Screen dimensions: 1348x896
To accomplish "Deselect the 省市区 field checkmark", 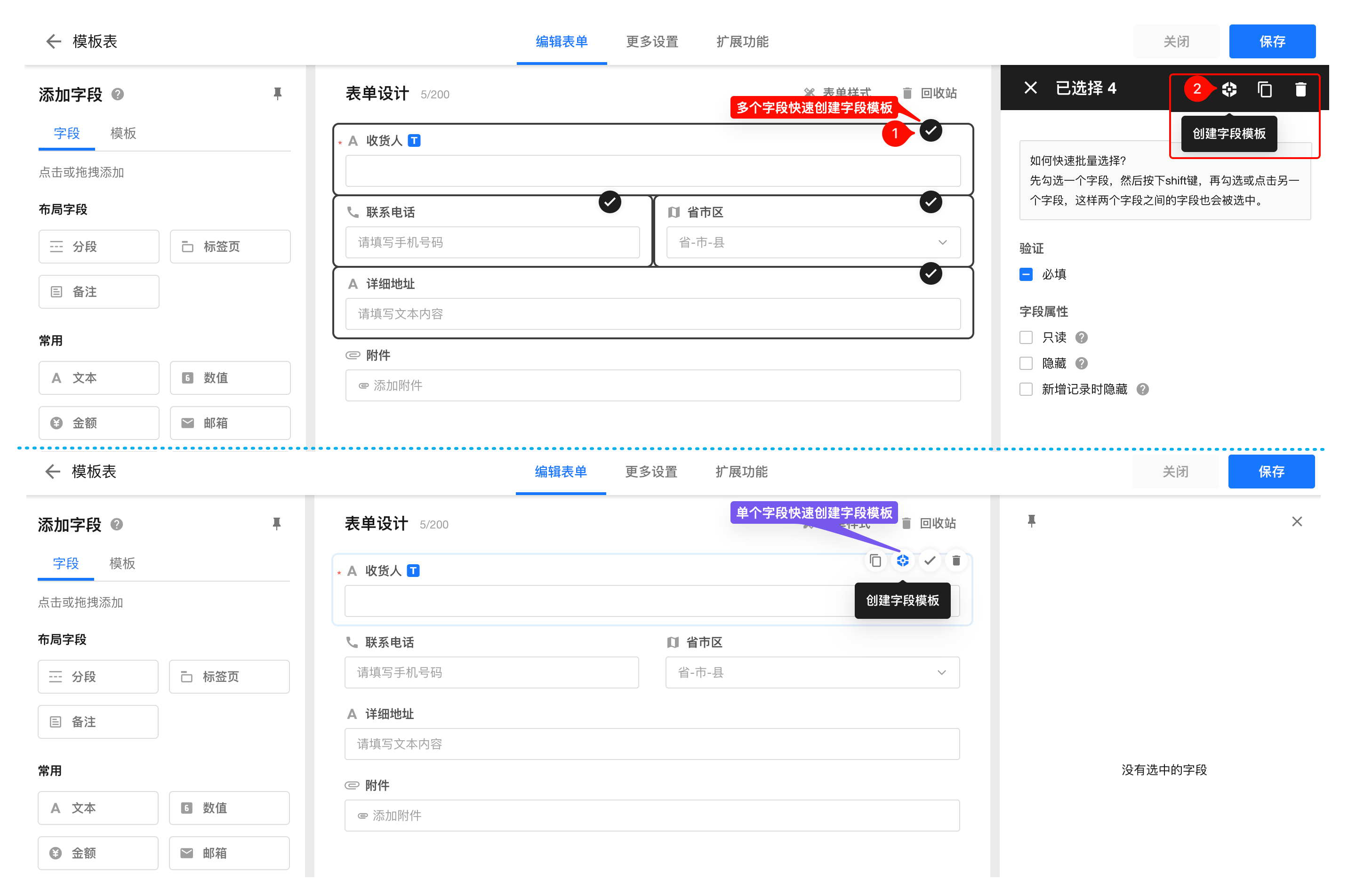I will tap(931, 202).
